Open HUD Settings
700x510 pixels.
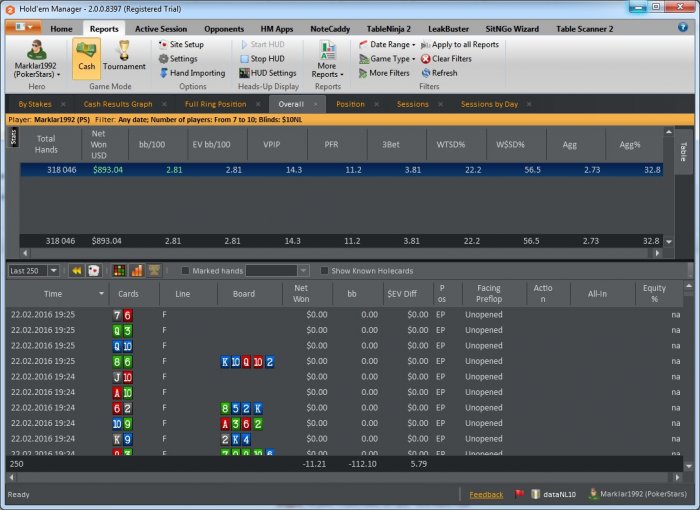tap(272, 73)
